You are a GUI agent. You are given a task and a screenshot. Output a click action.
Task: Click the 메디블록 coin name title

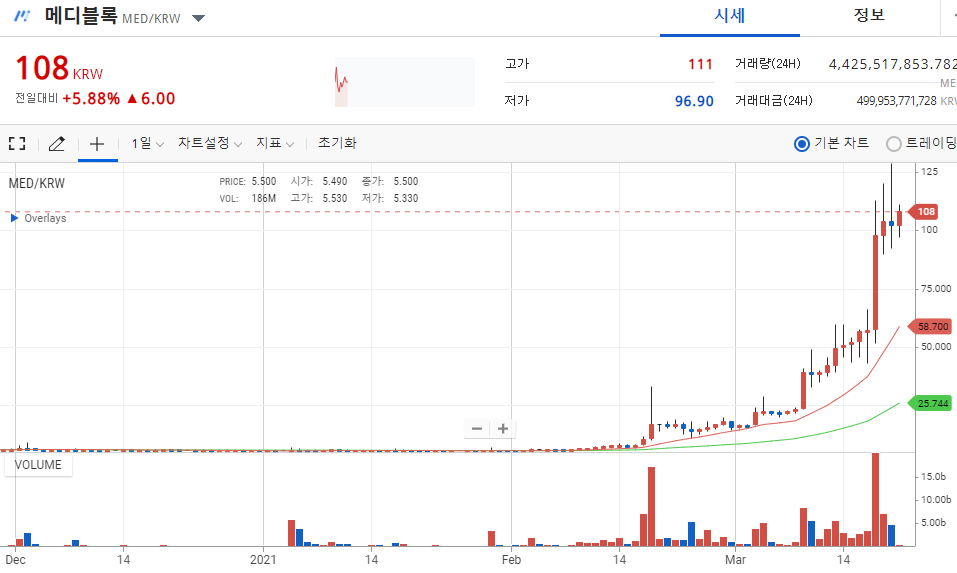click(81, 15)
